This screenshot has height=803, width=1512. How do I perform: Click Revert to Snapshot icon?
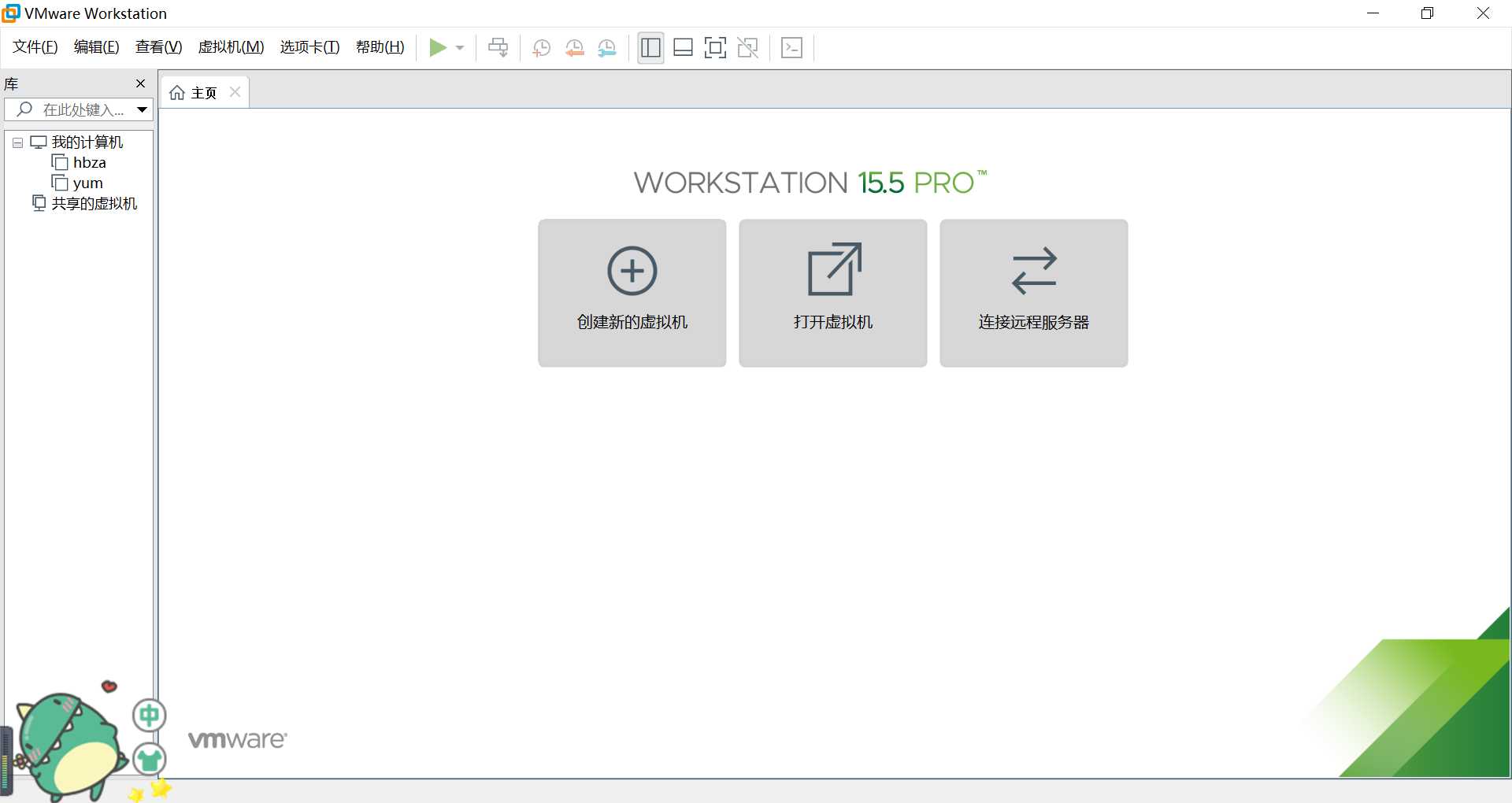pyautogui.click(x=574, y=48)
